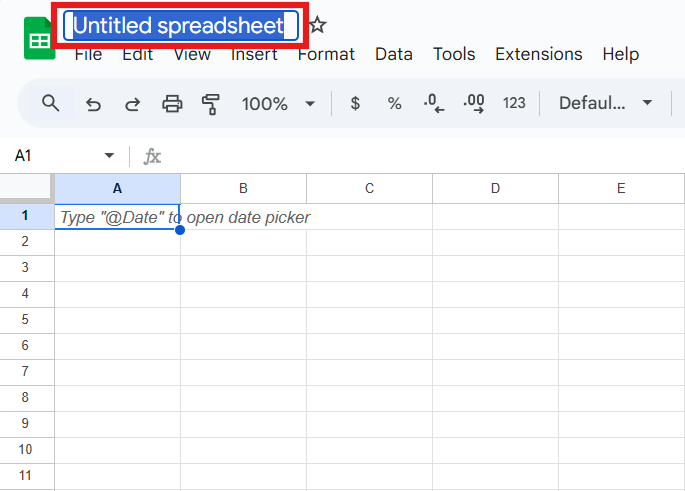Open the 123 more formats menu
Screen dimensions: 685x491
pos(514,103)
